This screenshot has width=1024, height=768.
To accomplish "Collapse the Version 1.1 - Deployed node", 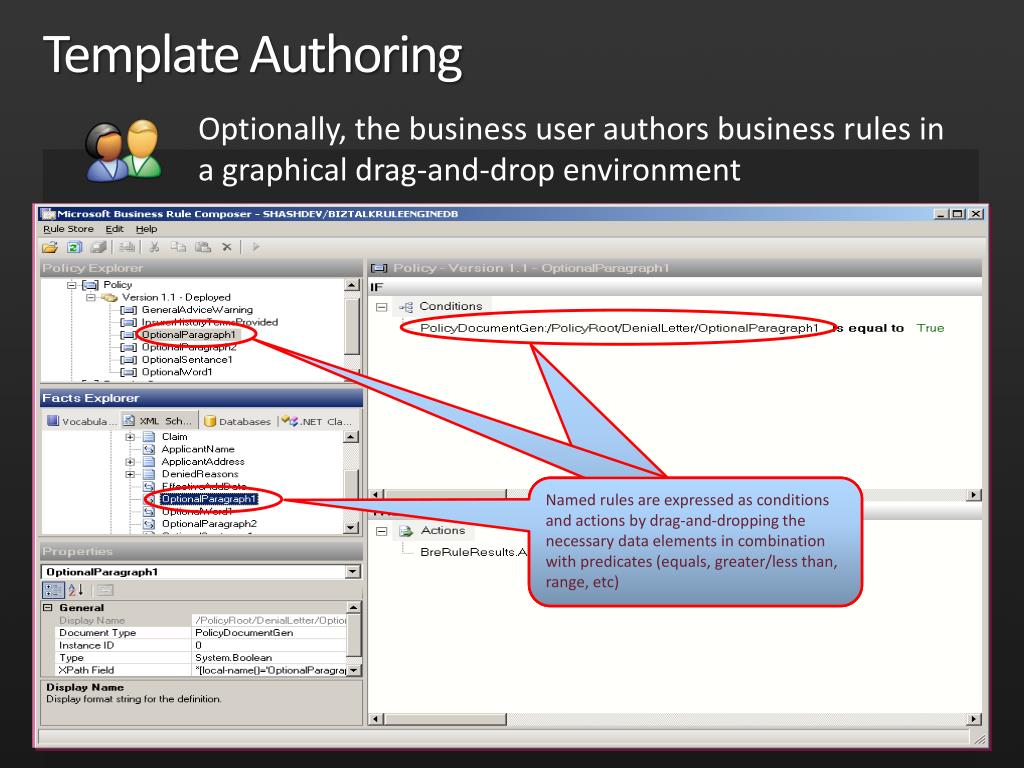I will coord(91,298).
